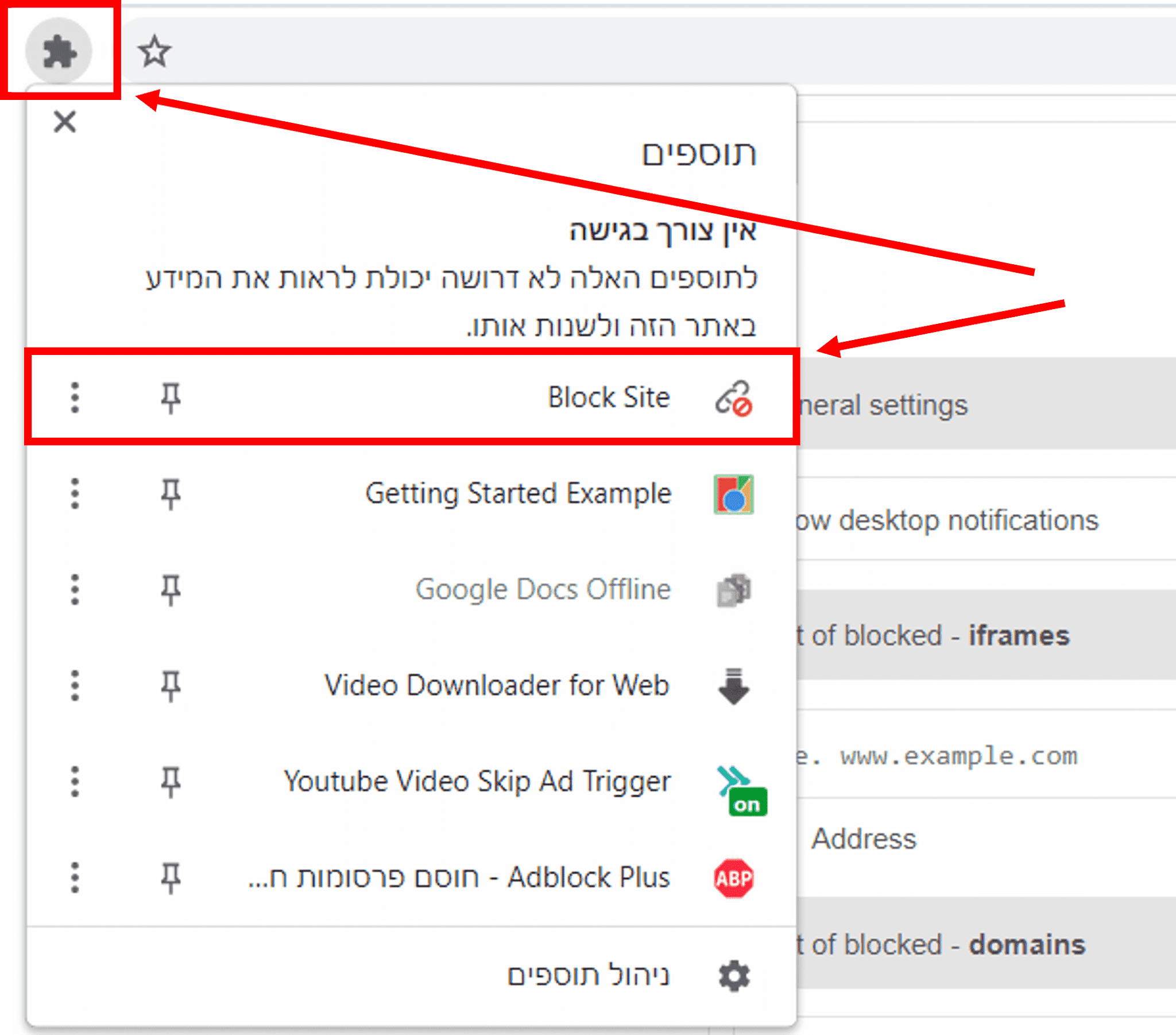
Task: Pin the Google Docs Offline extension
Action: 171,590
